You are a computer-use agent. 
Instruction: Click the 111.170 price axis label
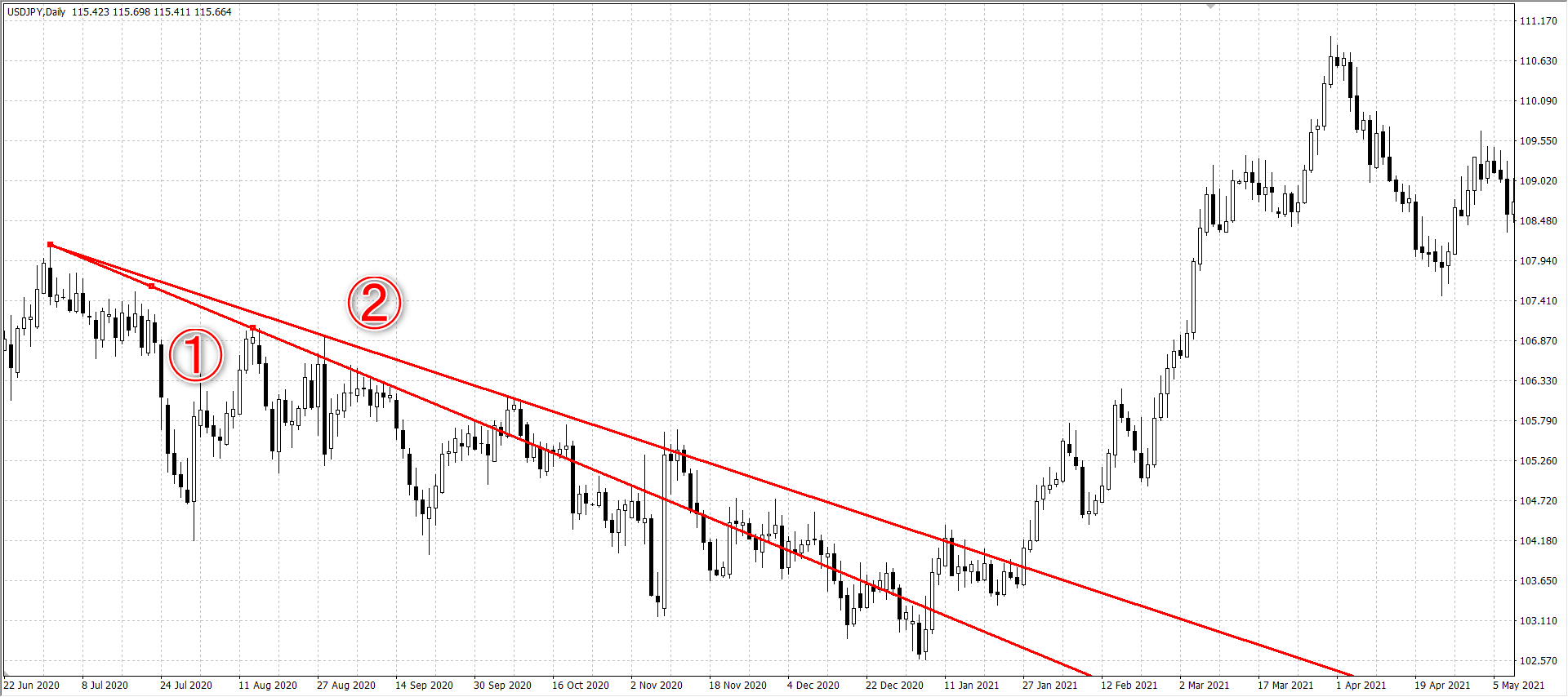click(1538, 21)
